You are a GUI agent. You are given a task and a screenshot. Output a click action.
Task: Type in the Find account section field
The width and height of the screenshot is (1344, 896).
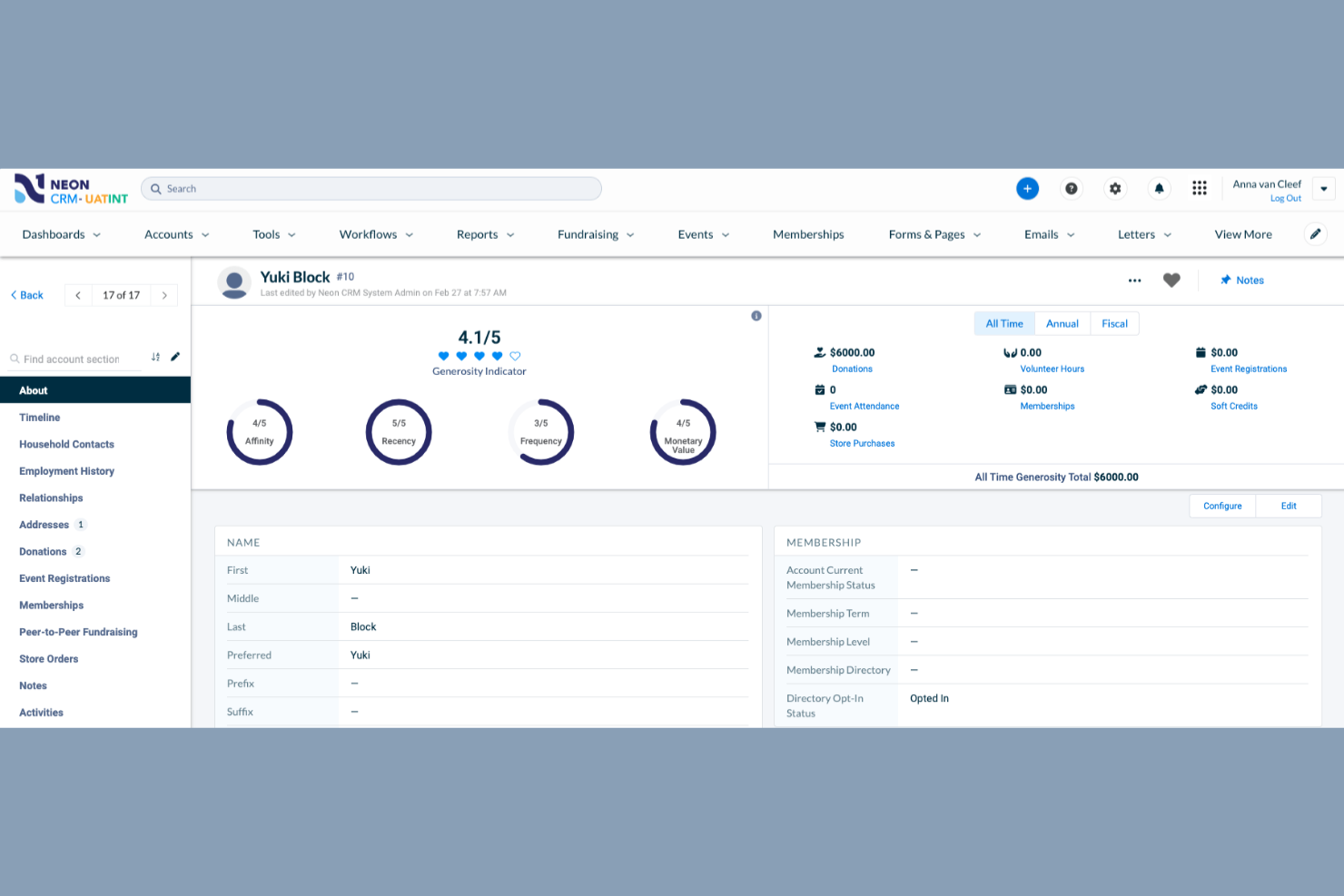[x=77, y=358]
